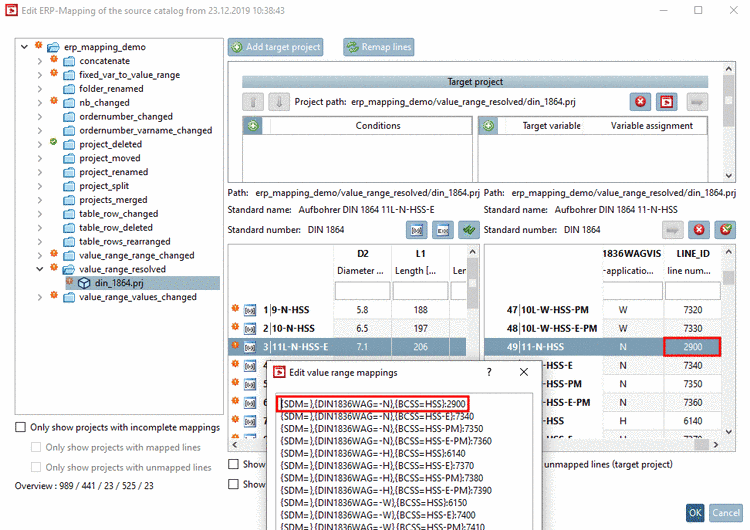Click value range icon in row 10-N-HSS
The image size is (750, 530).
(250, 329)
